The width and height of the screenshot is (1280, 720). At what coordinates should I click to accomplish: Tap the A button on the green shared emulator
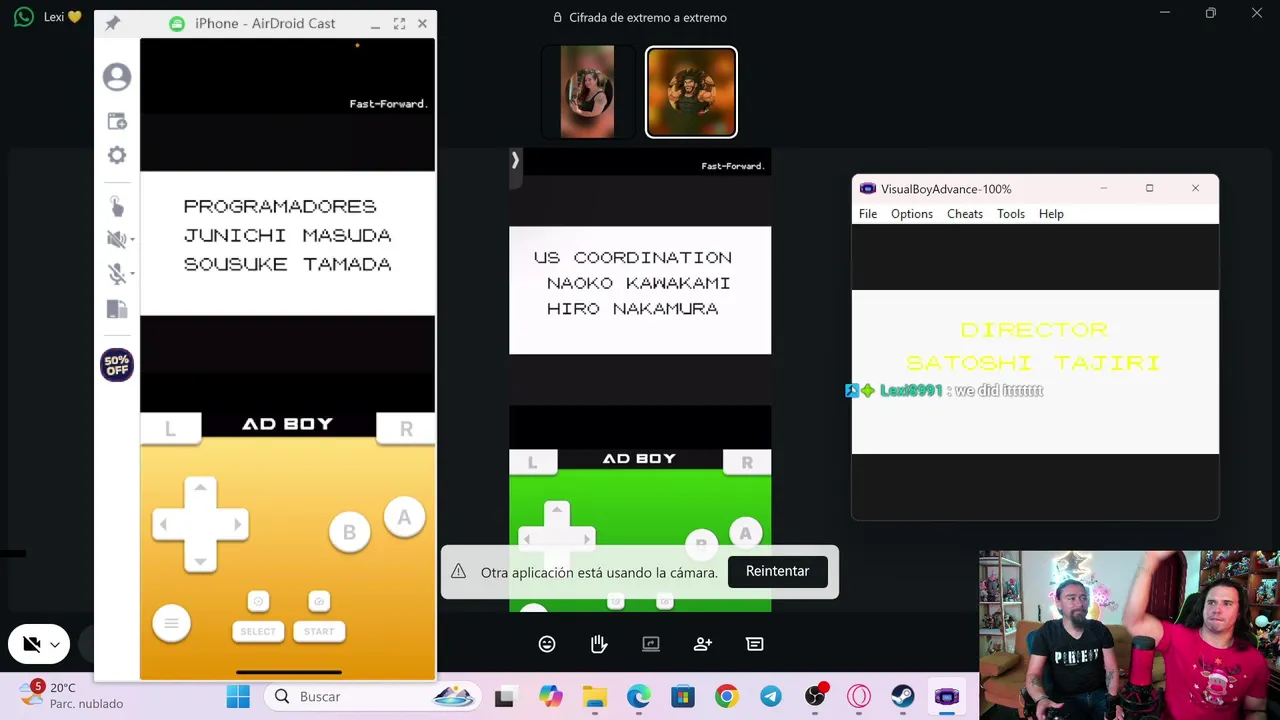745,534
